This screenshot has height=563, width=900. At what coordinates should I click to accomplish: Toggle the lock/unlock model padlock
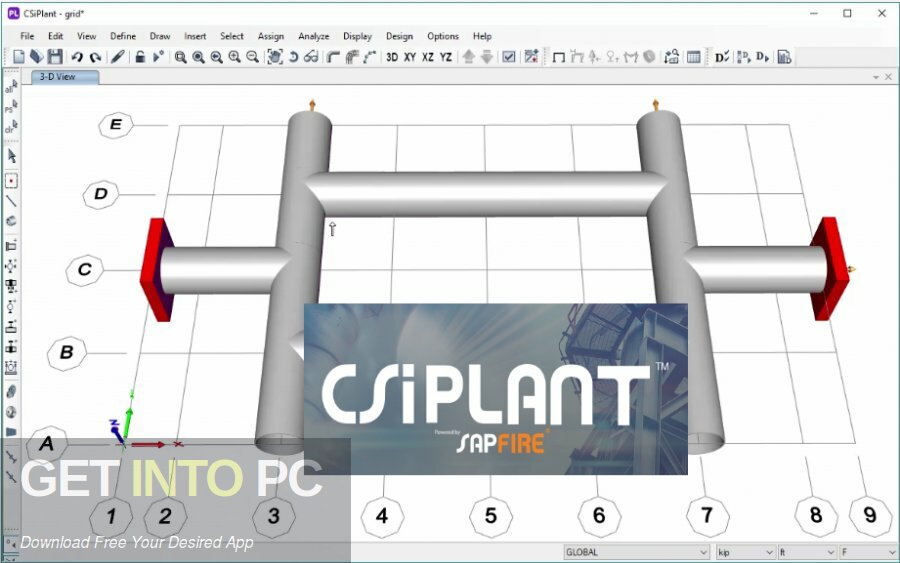click(x=140, y=56)
